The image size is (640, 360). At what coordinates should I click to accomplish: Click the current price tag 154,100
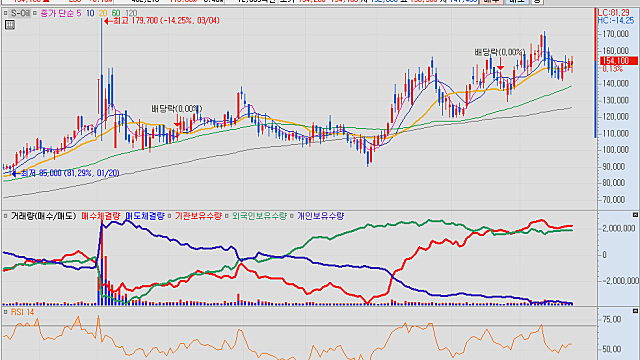click(618, 61)
